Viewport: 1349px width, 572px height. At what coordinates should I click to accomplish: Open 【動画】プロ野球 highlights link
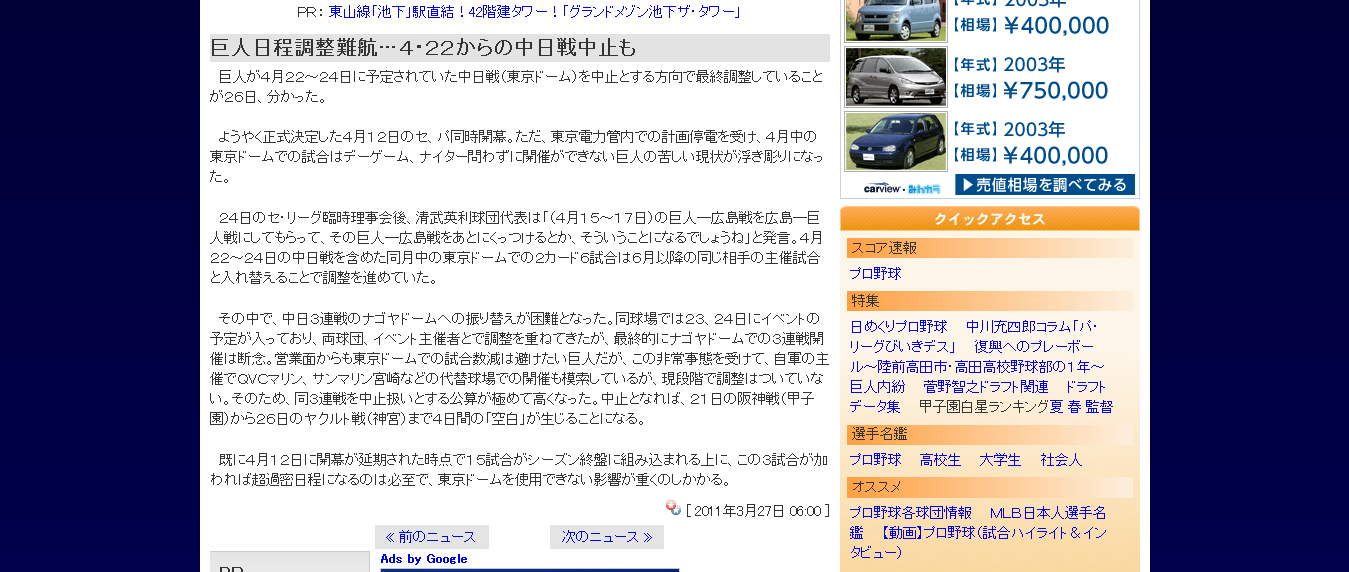coord(978,542)
